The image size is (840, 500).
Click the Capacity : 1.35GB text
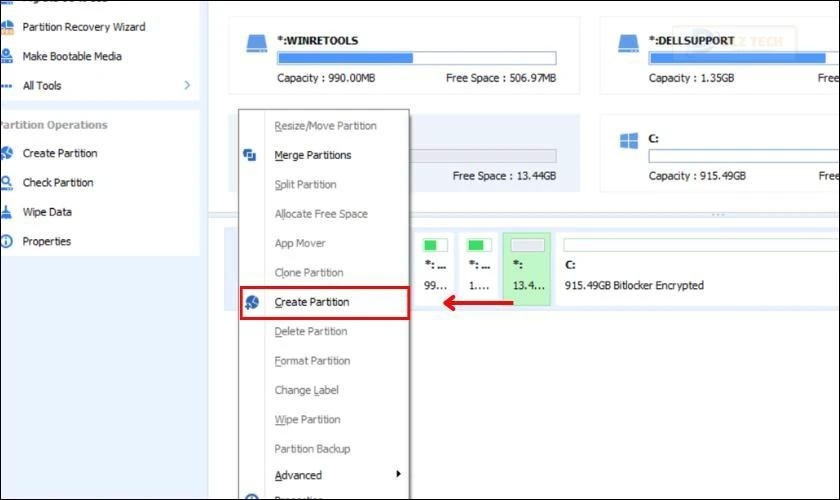691,78
